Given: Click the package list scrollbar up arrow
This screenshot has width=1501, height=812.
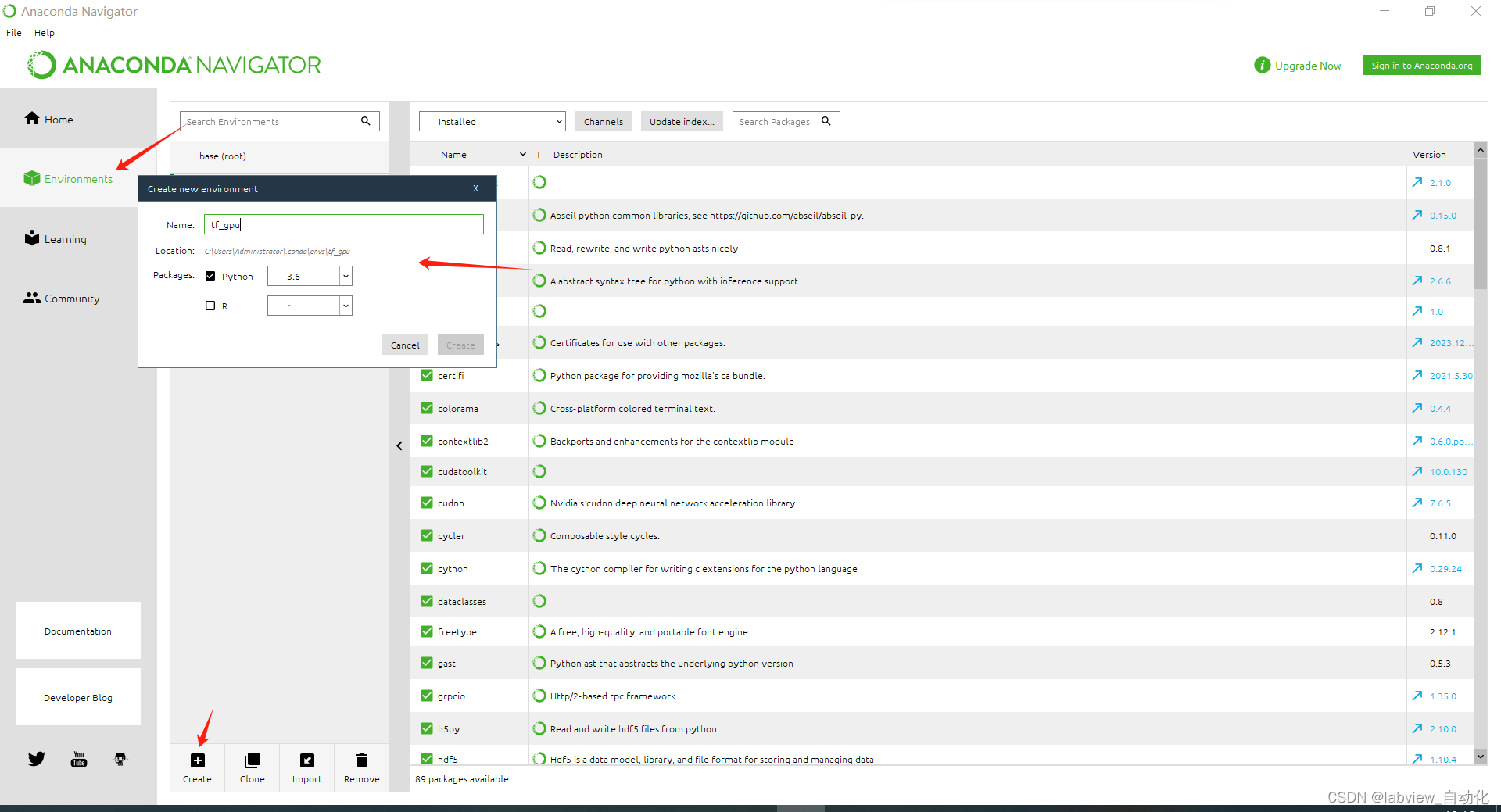Looking at the screenshot, I should (x=1481, y=149).
